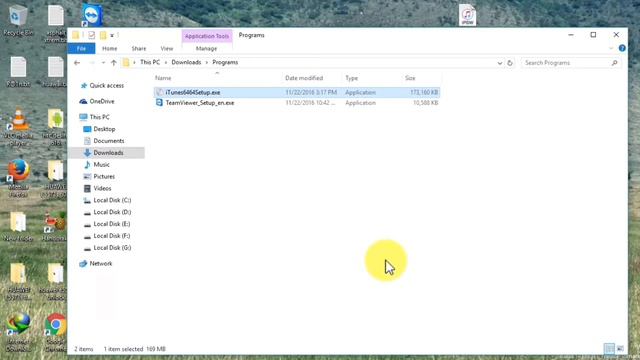Open Explorer Help question mark icon

click(622, 48)
